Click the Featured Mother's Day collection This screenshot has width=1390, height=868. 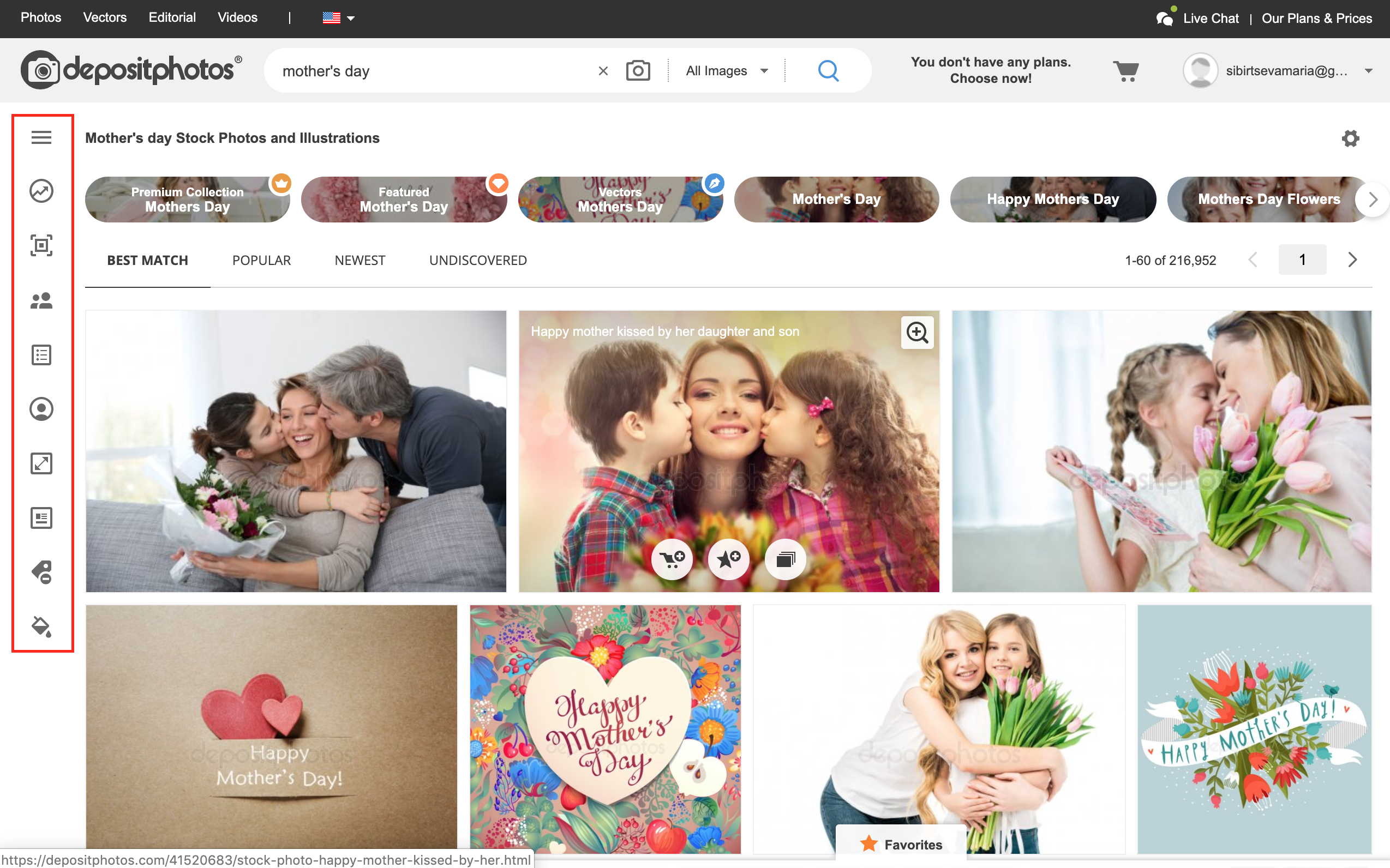403,199
